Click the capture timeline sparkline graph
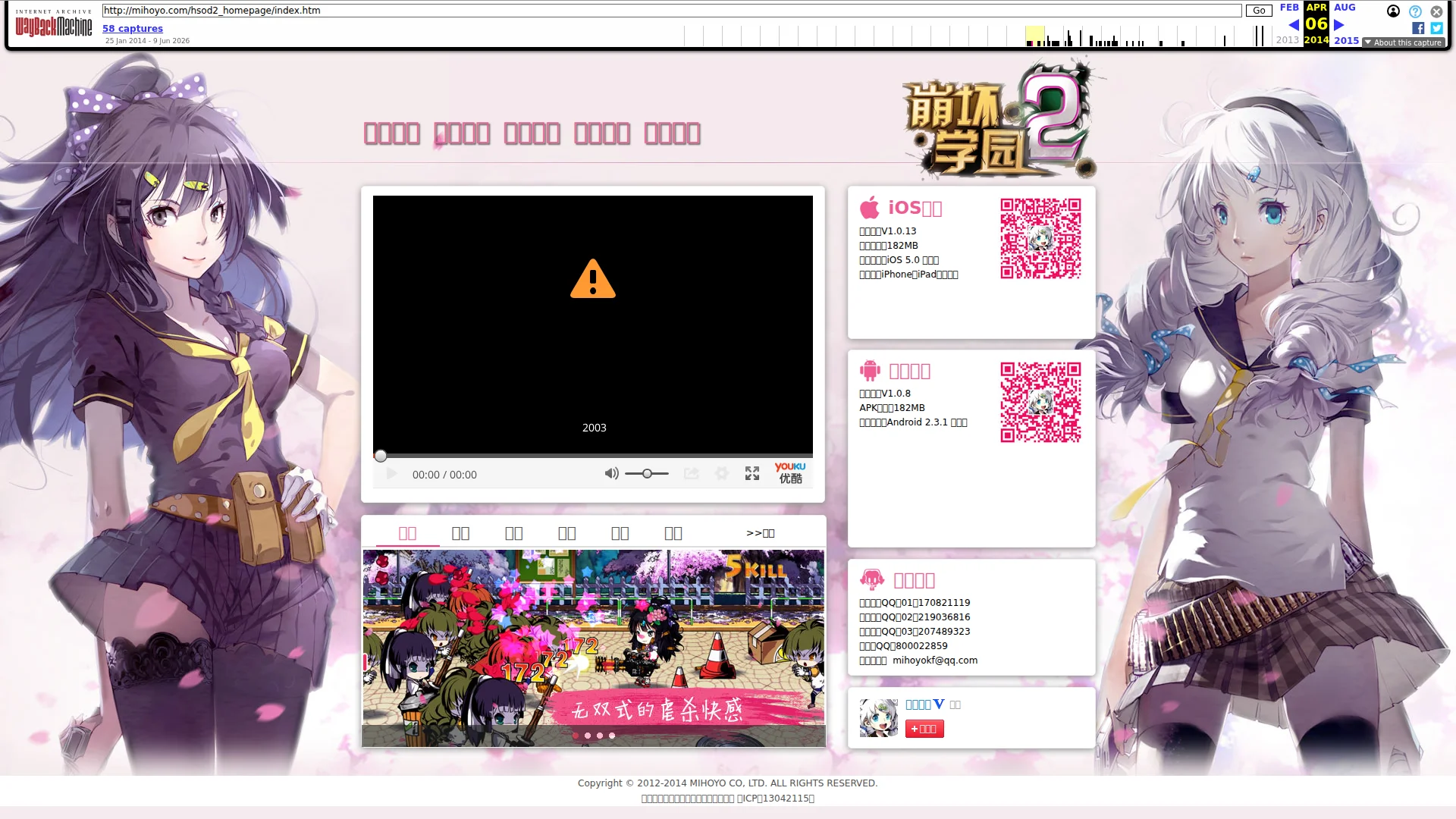This screenshot has height=819, width=1456. click(978, 36)
